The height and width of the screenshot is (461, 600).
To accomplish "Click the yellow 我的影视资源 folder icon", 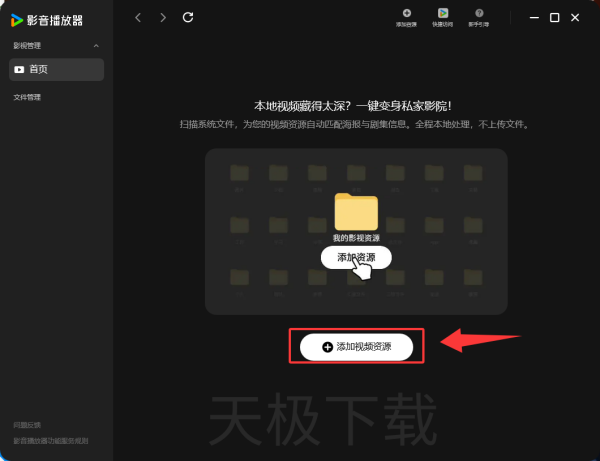I will (x=356, y=211).
